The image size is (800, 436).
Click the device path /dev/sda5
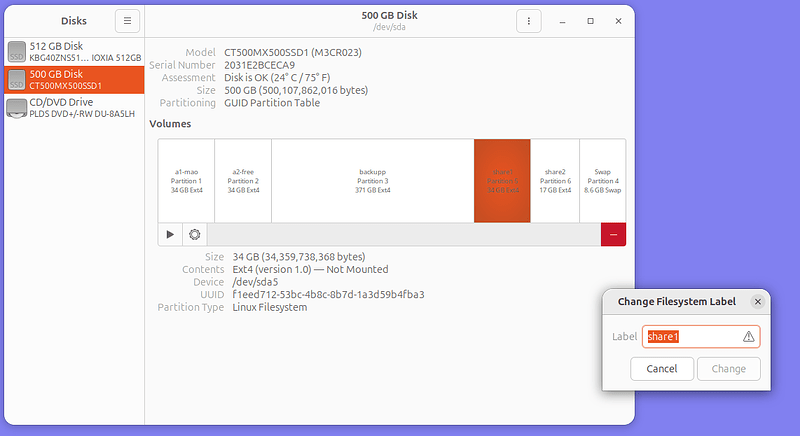(x=255, y=282)
